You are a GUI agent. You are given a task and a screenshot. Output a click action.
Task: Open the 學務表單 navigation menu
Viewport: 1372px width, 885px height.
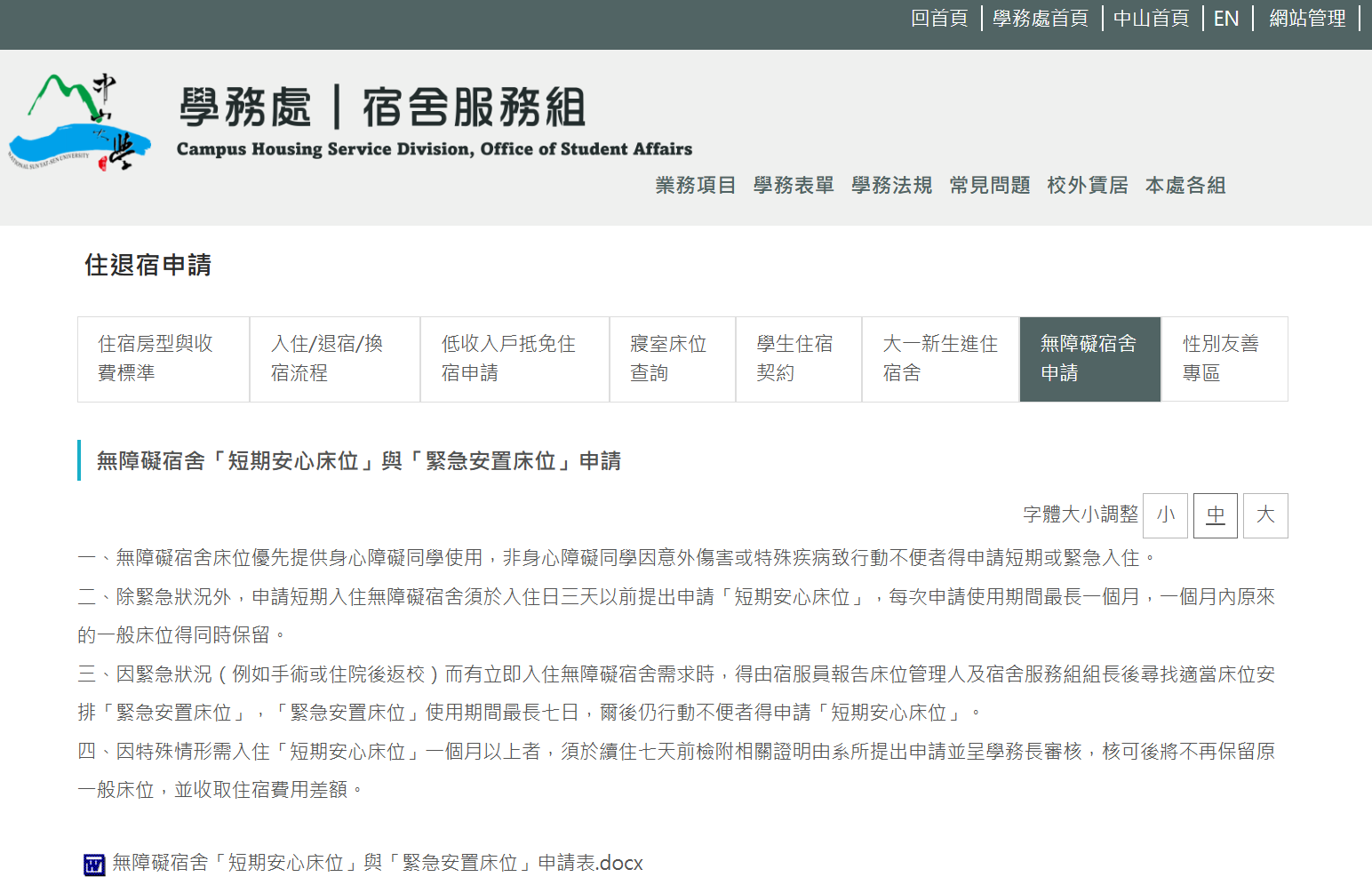[x=794, y=185]
